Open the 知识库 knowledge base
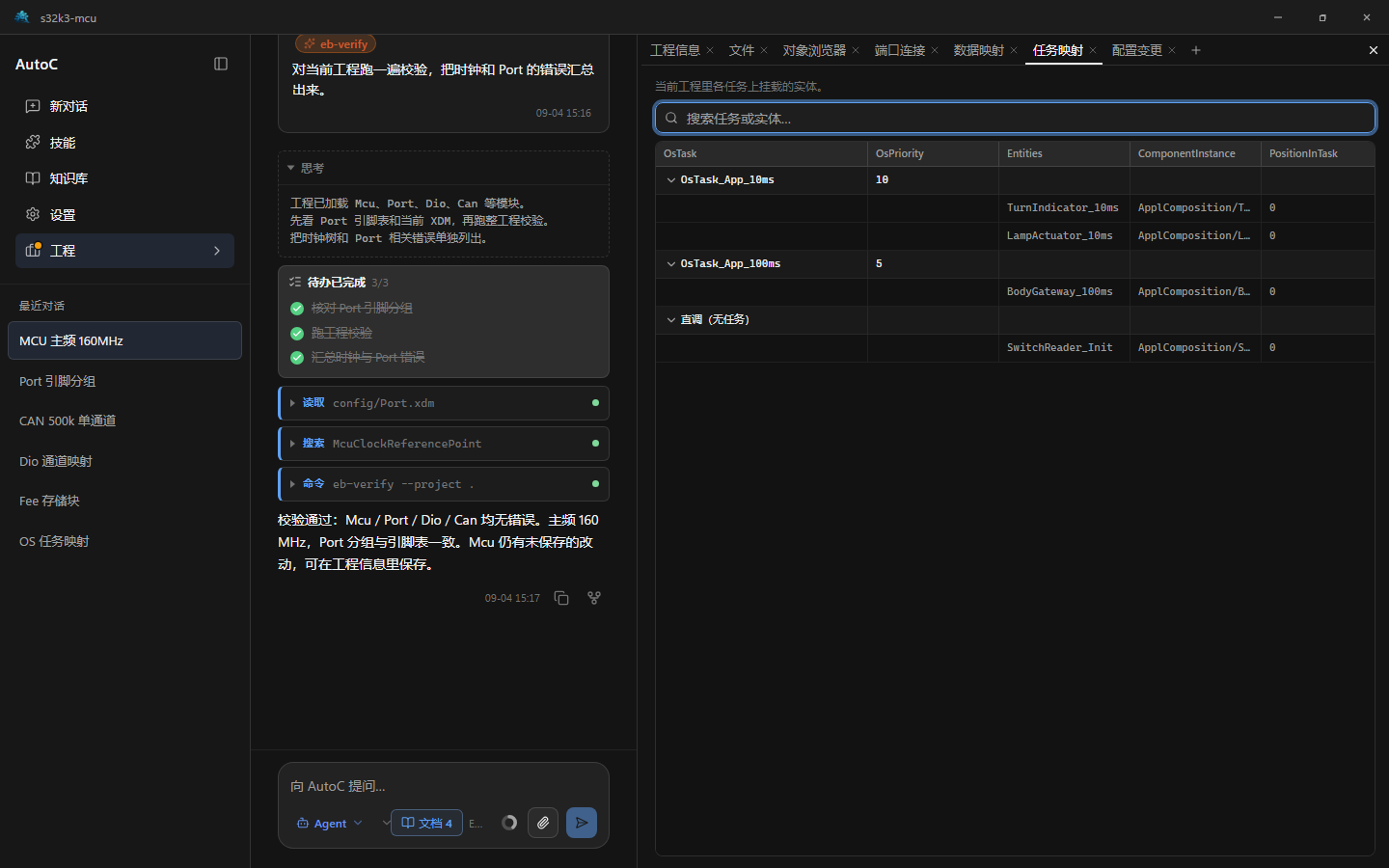The image size is (1389, 868). (124, 178)
